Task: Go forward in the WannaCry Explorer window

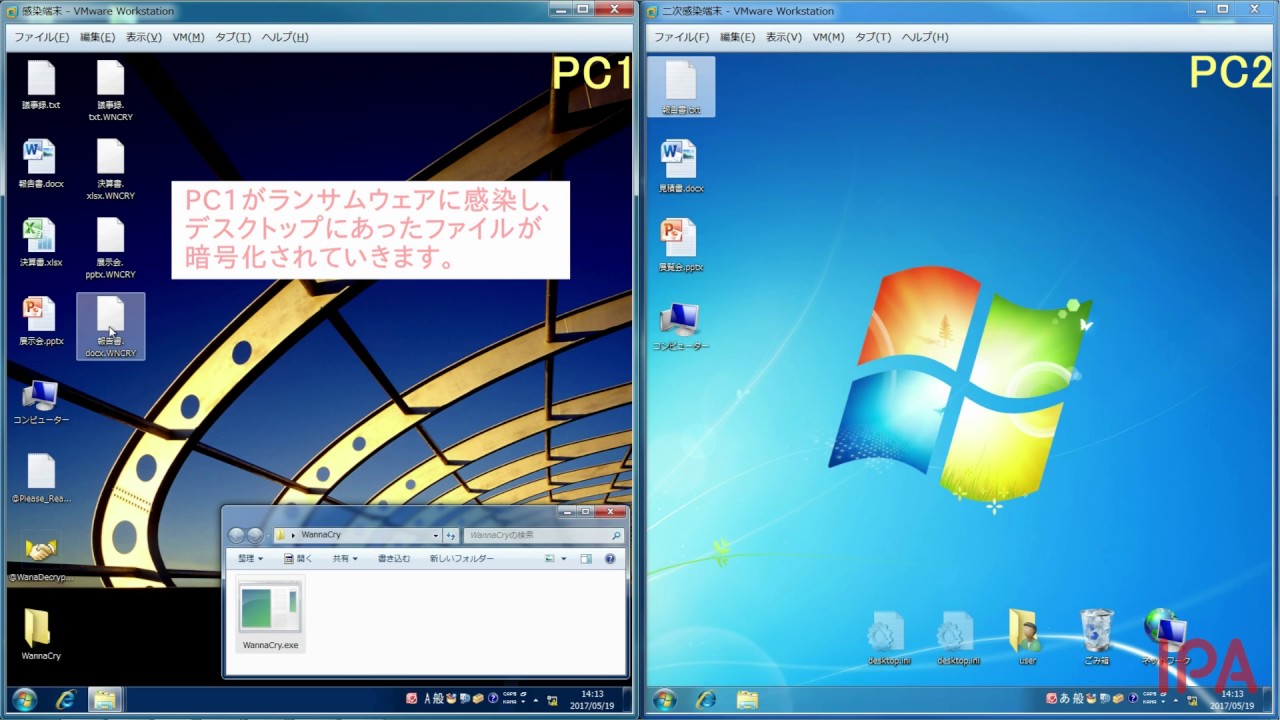Action: [255, 535]
